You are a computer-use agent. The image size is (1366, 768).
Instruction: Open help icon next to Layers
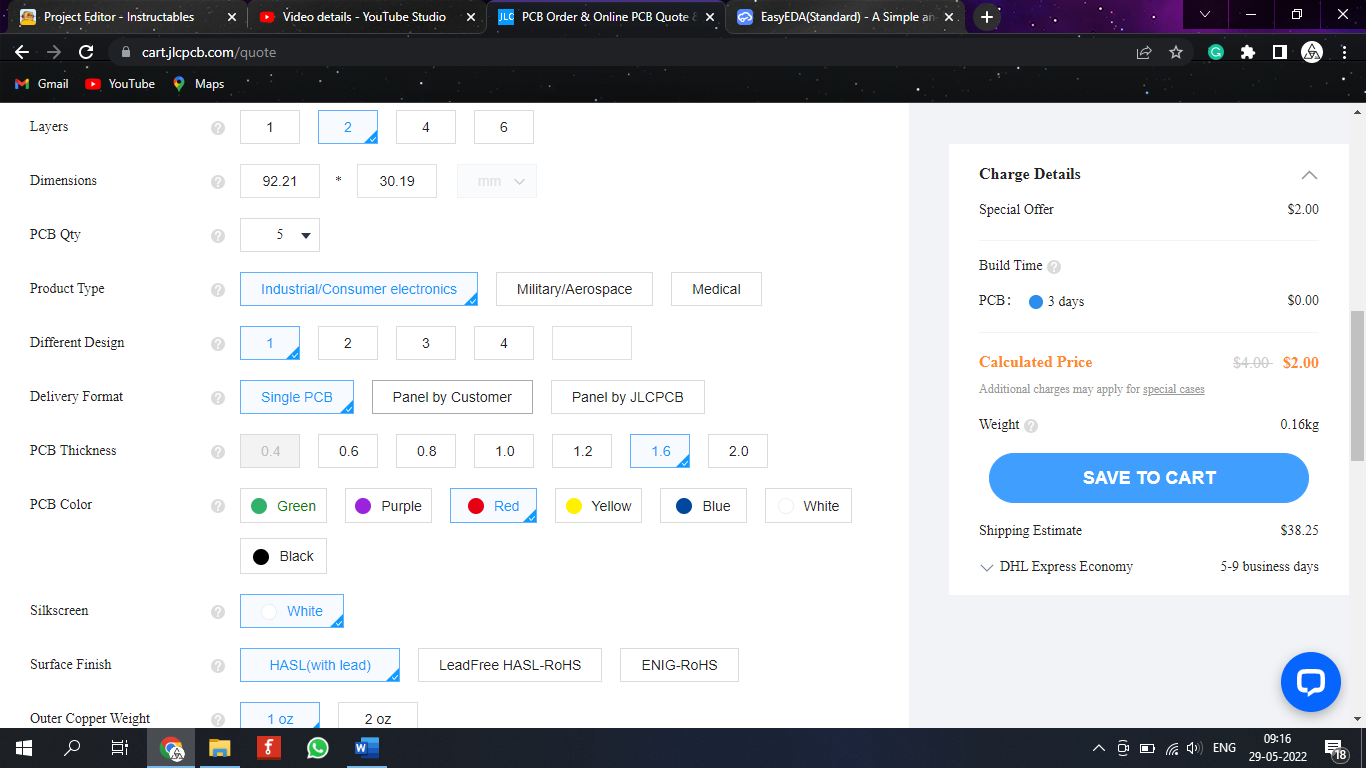coord(218,128)
